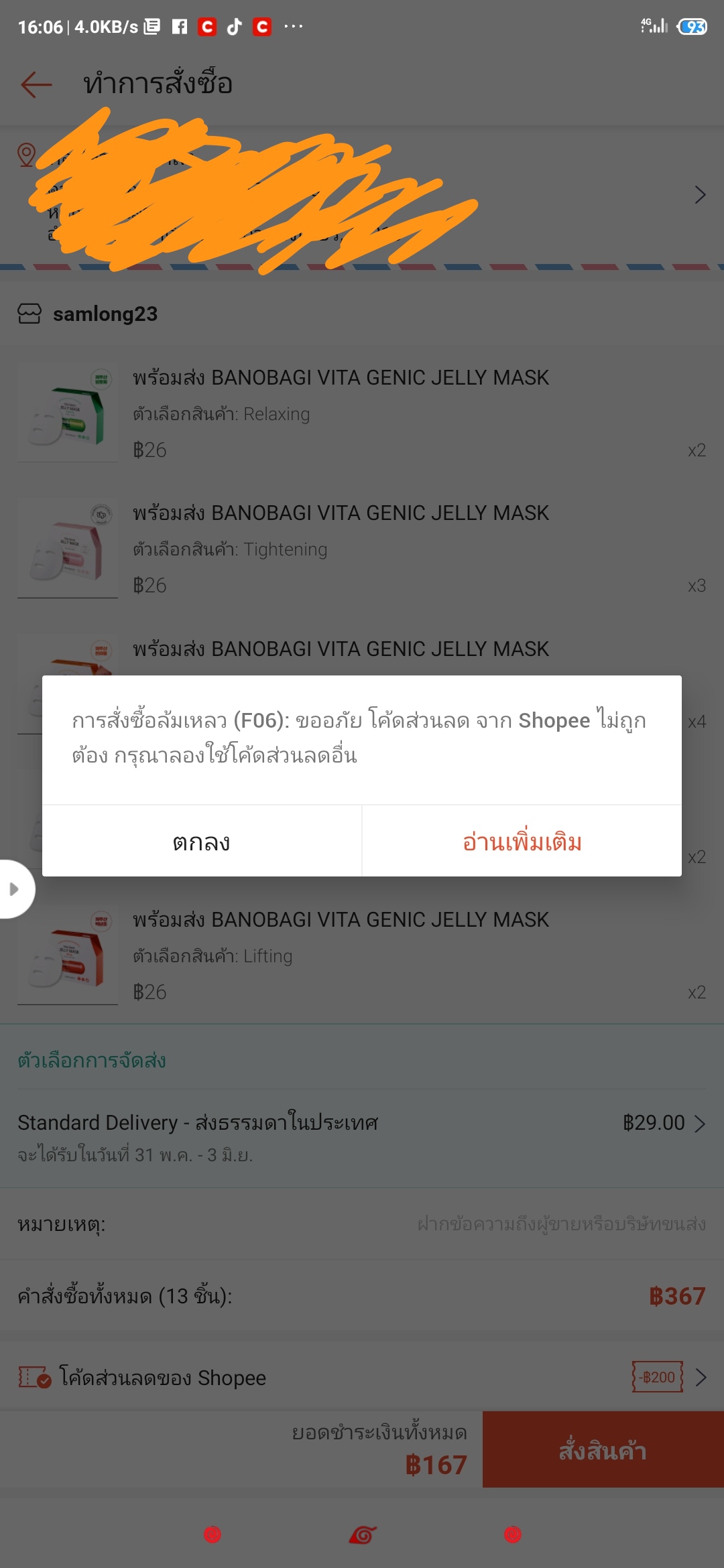This screenshot has height=1568, width=724.
Task: Open the Shopee discount code chevron
Action: pos(701,1378)
